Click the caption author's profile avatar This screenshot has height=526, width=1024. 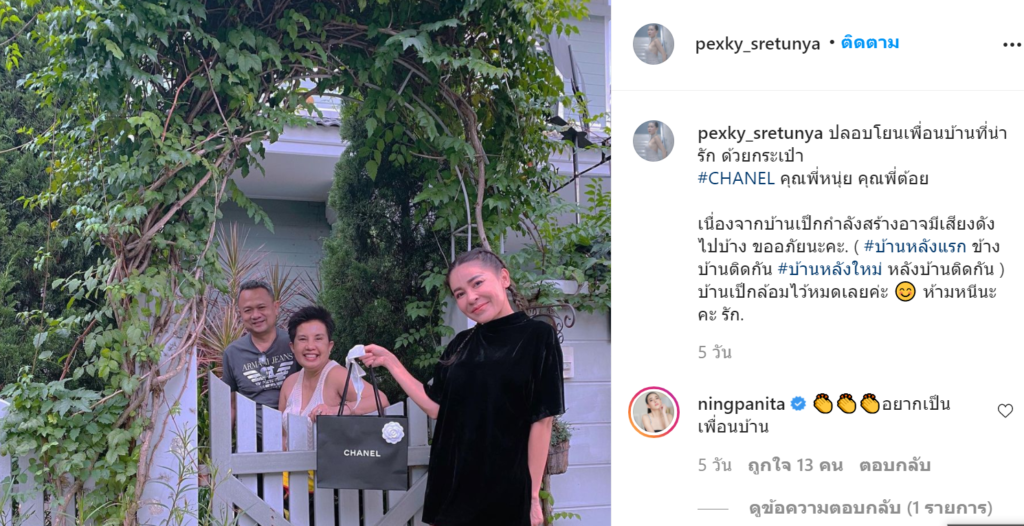pyautogui.click(x=653, y=140)
